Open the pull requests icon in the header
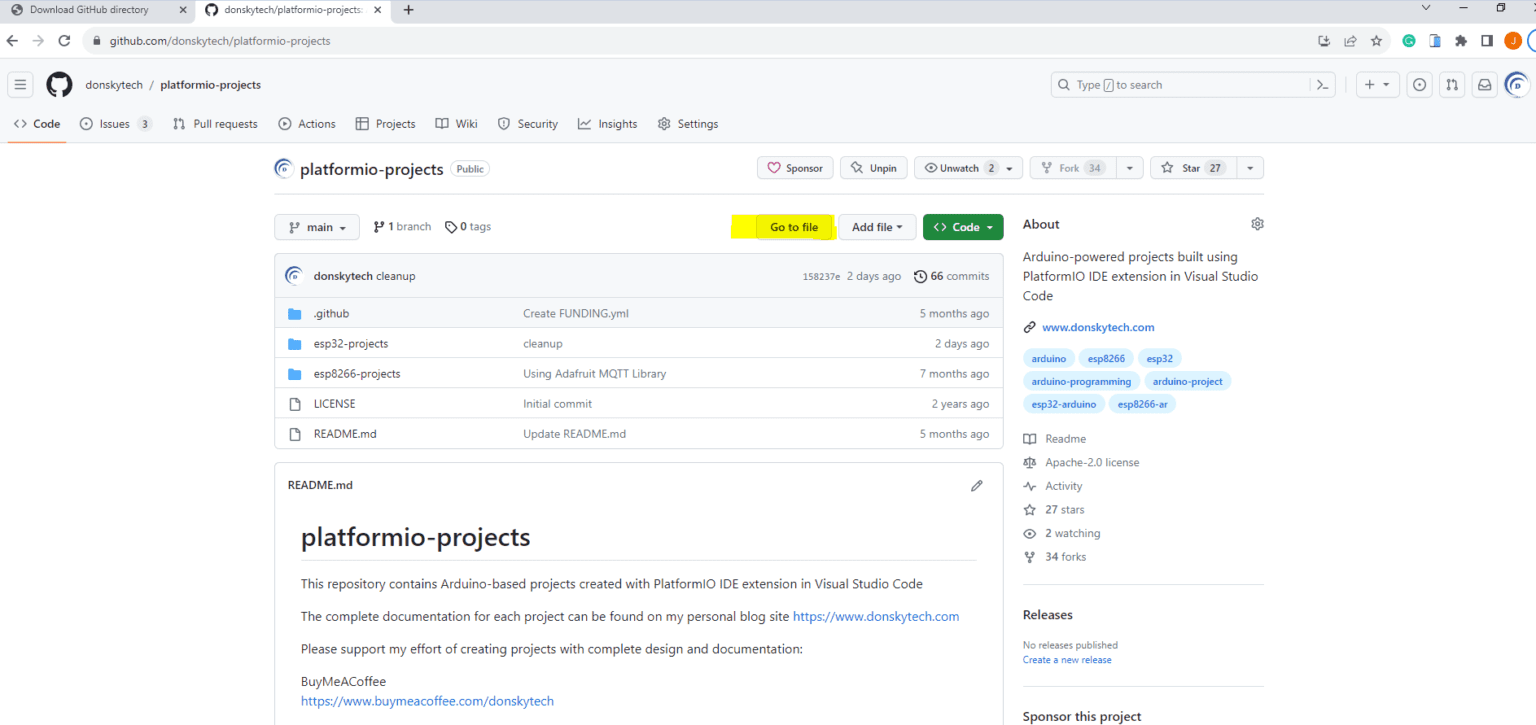Screen dimensions: 1536x725 point(1451,84)
